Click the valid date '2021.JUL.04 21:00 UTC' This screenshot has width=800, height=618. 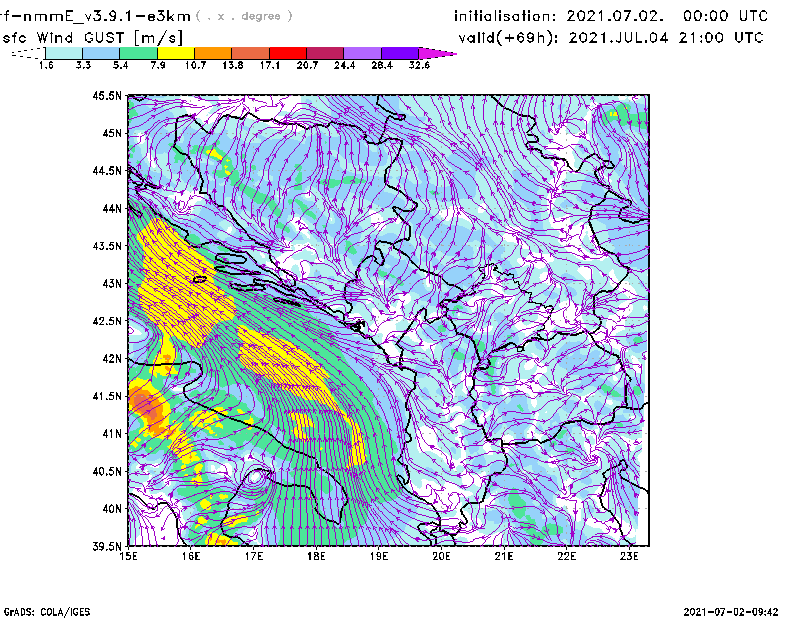(x=666, y=38)
